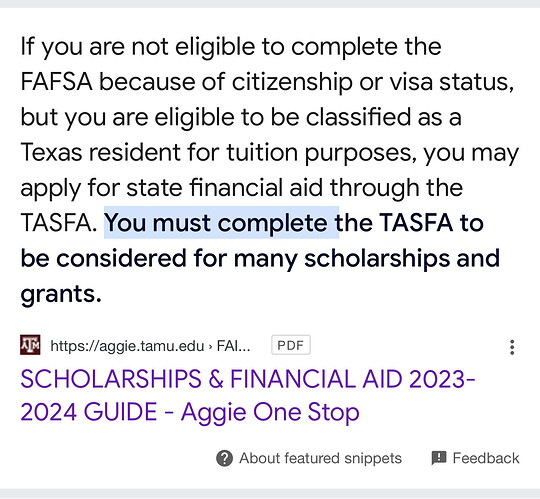Click the Feedback text link

(486, 458)
